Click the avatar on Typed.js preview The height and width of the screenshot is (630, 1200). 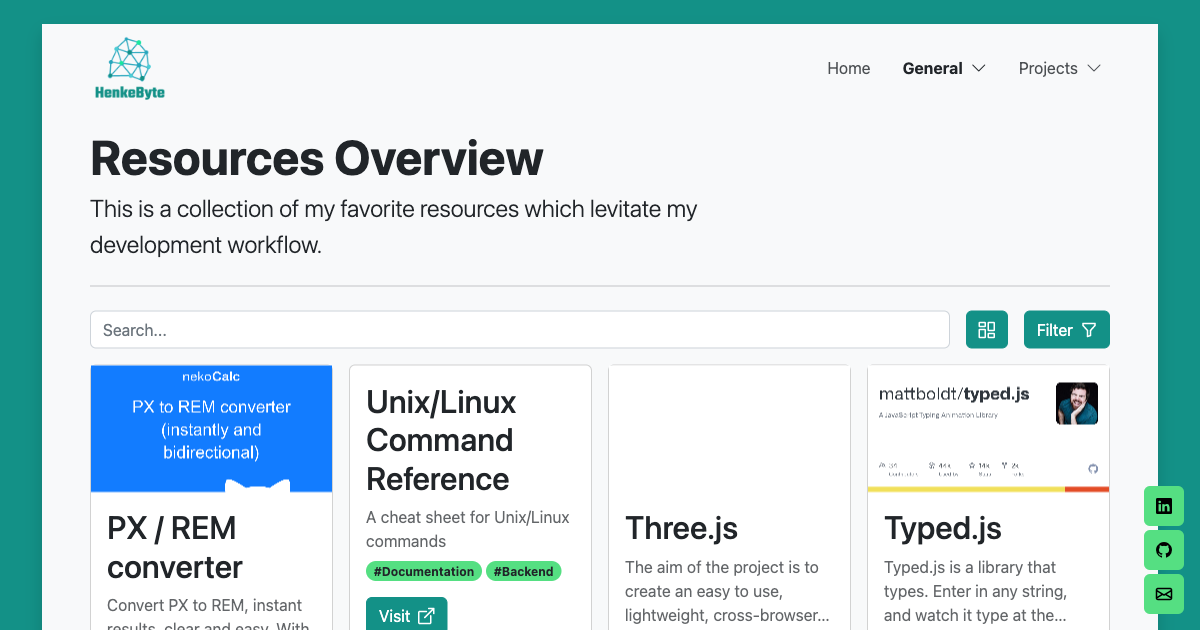point(1076,403)
